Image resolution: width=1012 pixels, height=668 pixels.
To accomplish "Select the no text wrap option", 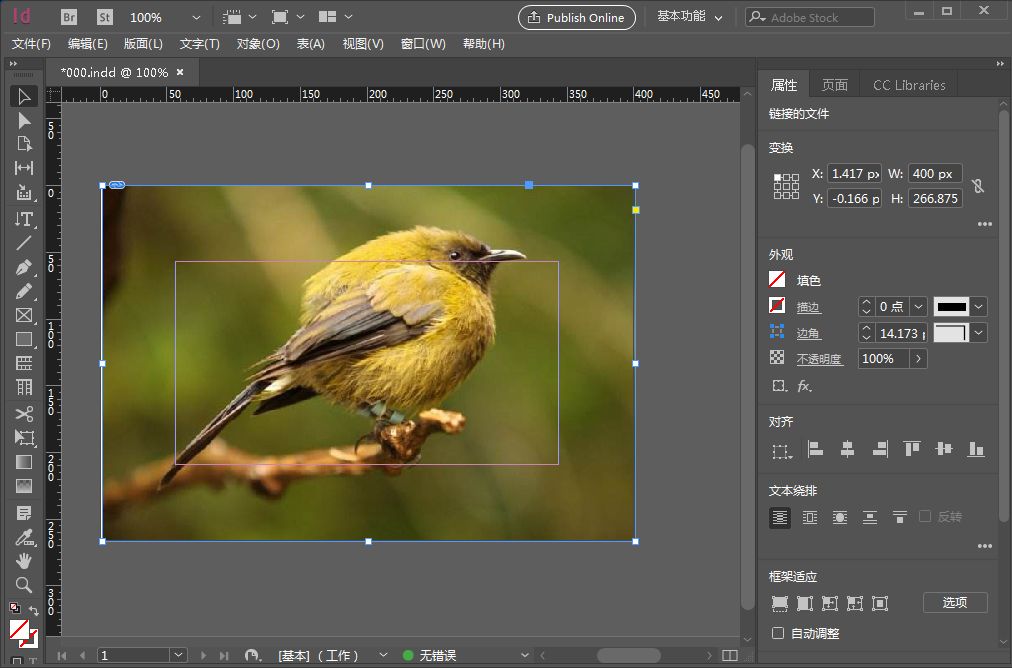I will coord(780,517).
